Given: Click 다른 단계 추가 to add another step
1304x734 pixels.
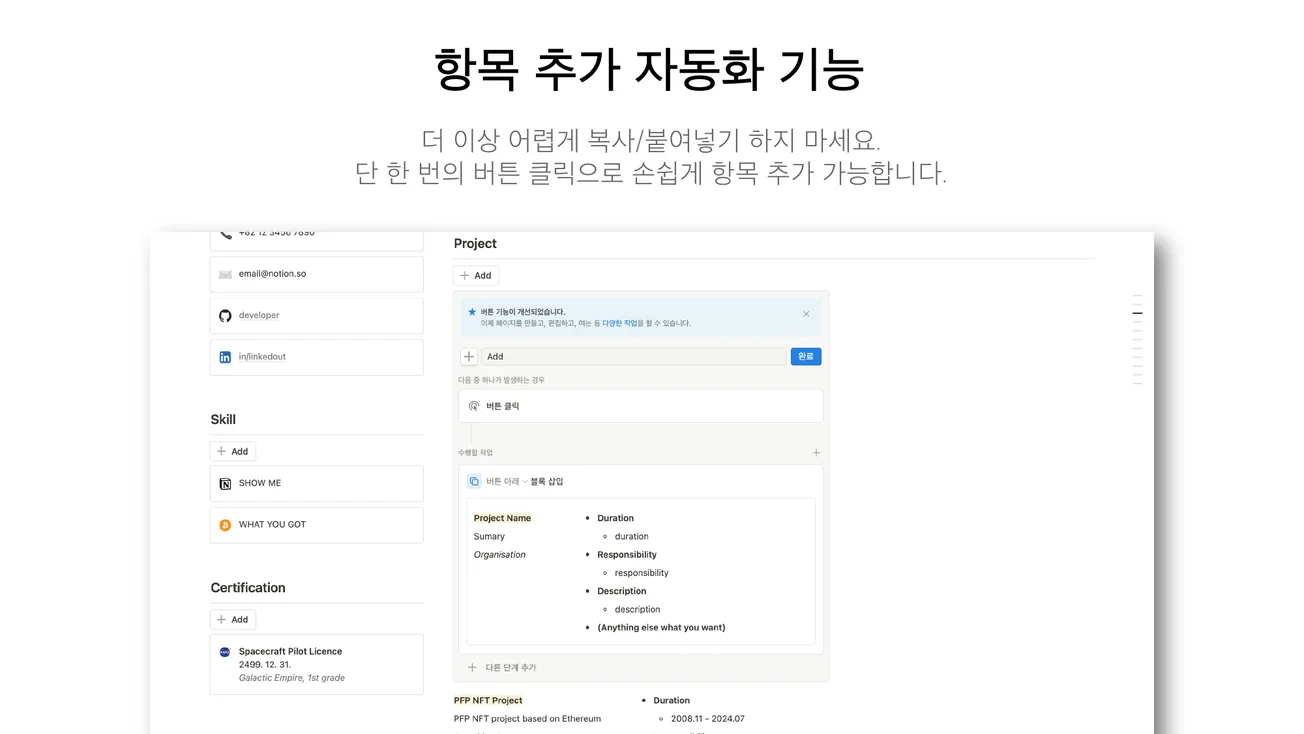Looking at the screenshot, I should coord(503,667).
